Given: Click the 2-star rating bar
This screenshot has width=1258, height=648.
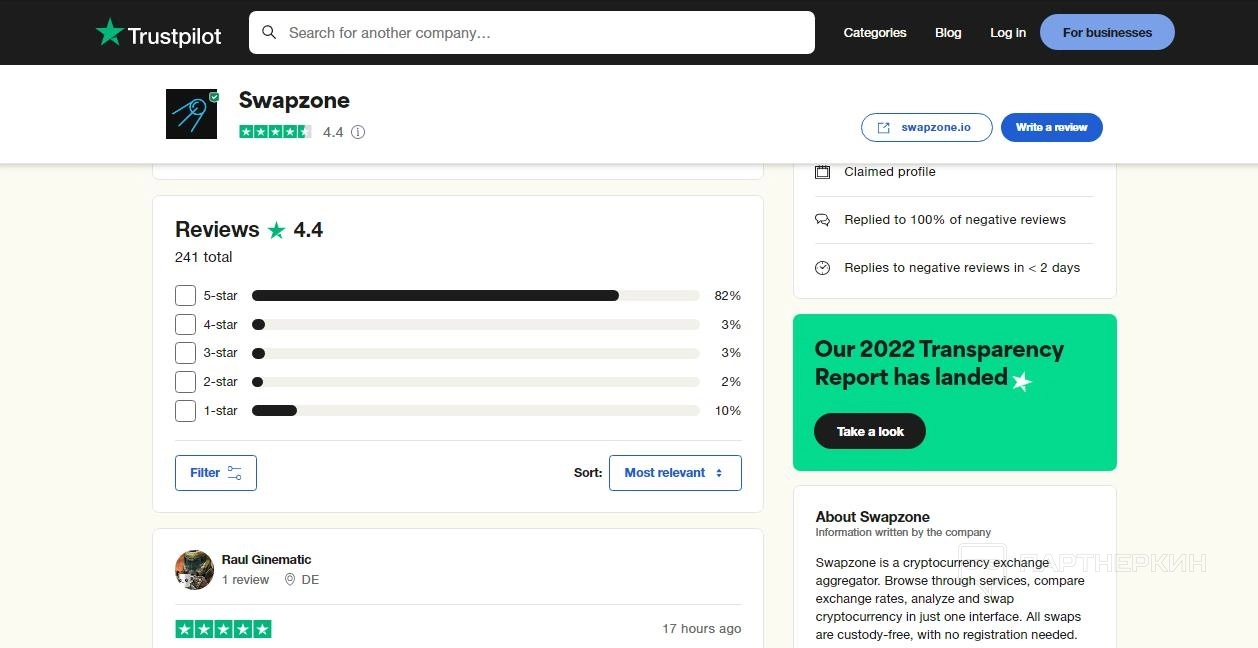Looking at the screenshot, I should [x=475, y=382].
